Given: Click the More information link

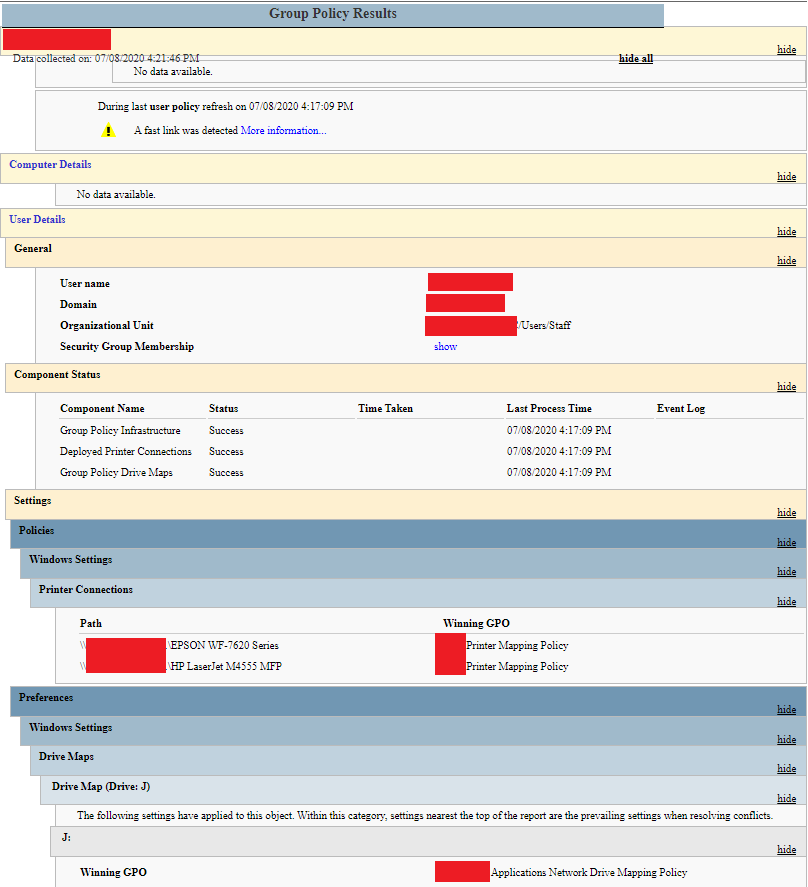Looking at the screenshot, I should pyautogui.click(x=282, y=130).
